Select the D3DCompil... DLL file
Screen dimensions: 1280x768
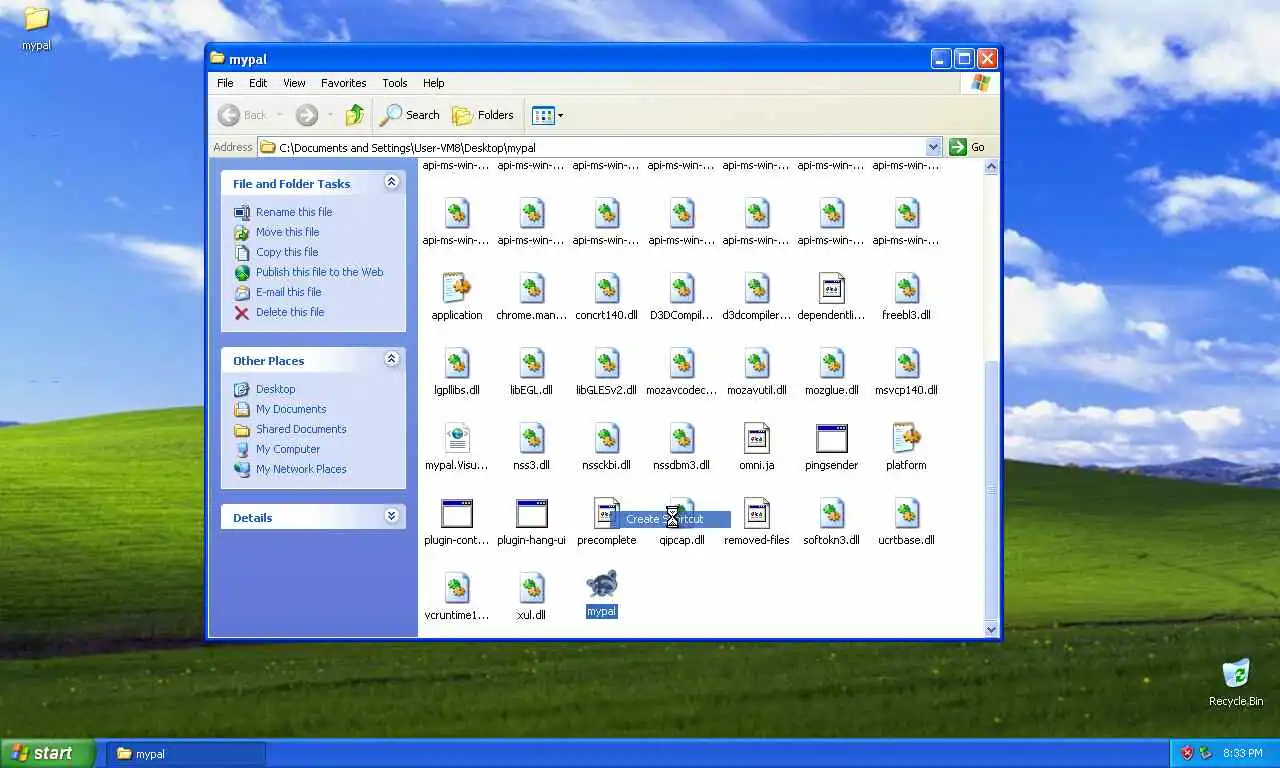click(682, 288)
